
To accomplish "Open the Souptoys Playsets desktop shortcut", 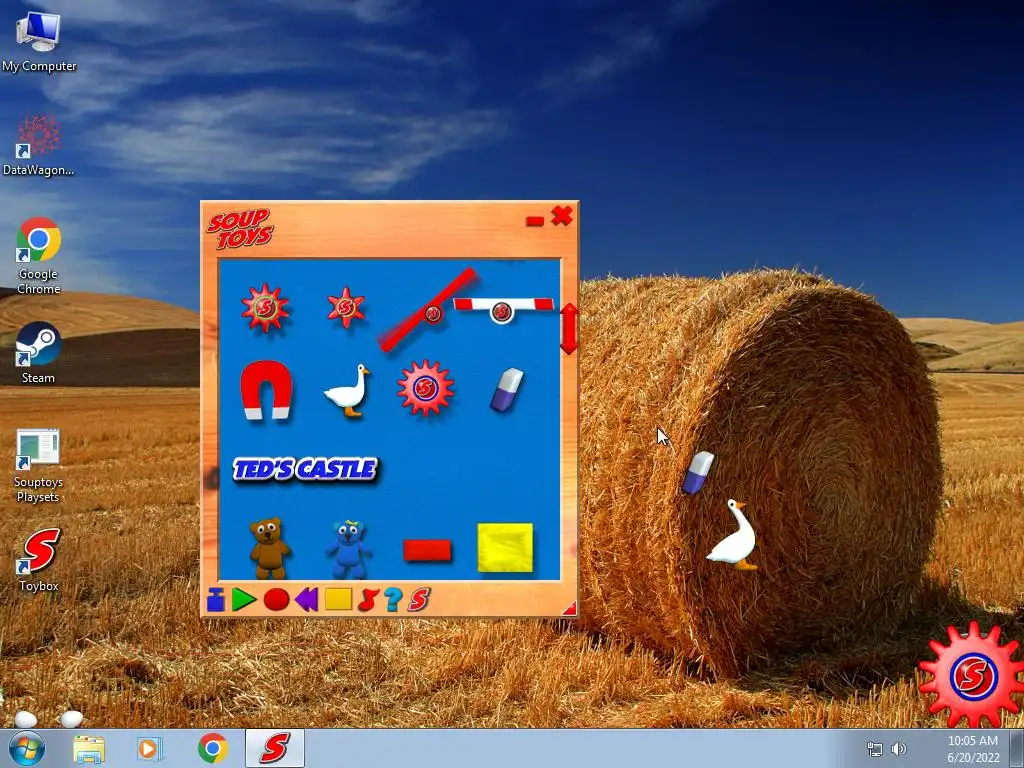I will pyautogui.click(x=39, y=465).
